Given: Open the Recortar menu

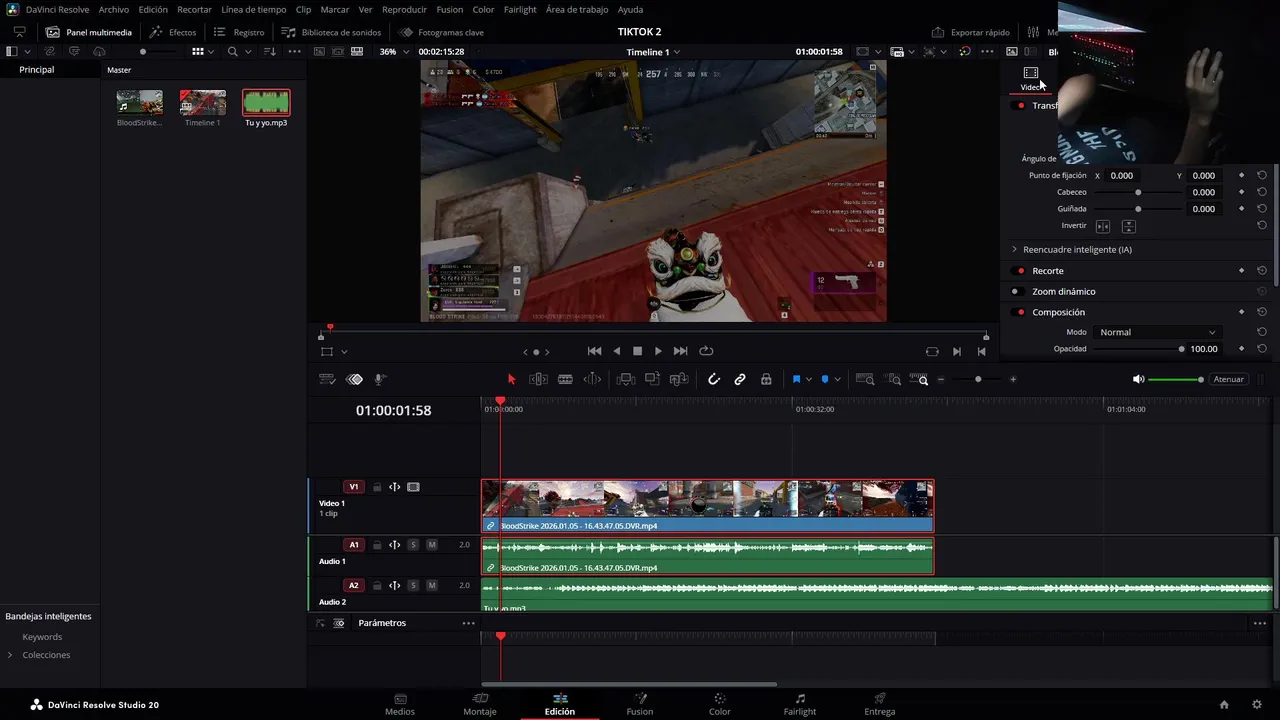Looking at the screenshot, I should [194, 9].
